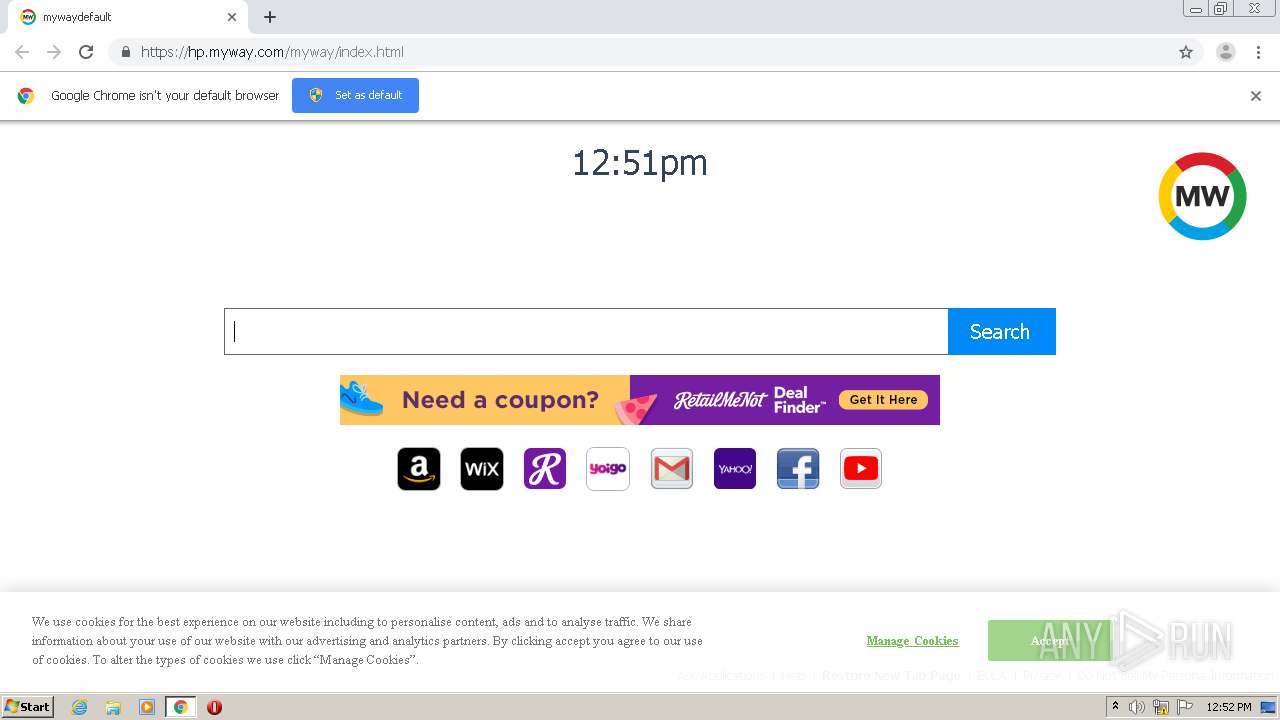Launch Internet Explorer from taskbar

tap(80, 707)
